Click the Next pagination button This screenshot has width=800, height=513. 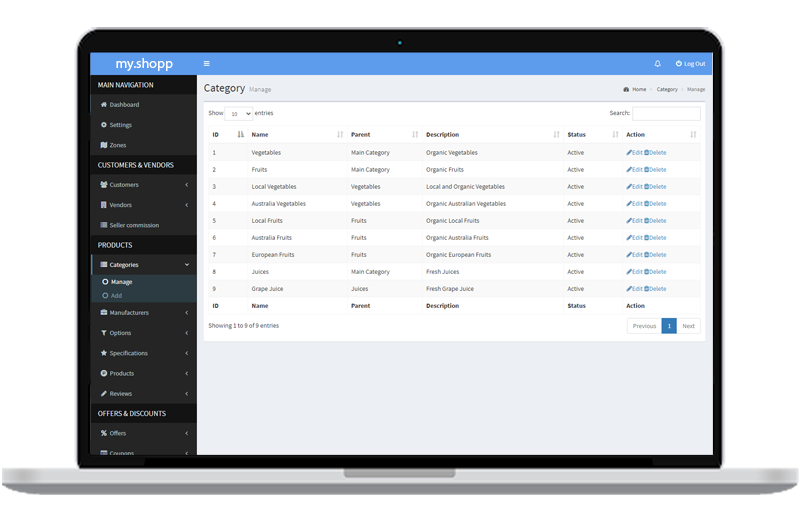tap(688, 326)
